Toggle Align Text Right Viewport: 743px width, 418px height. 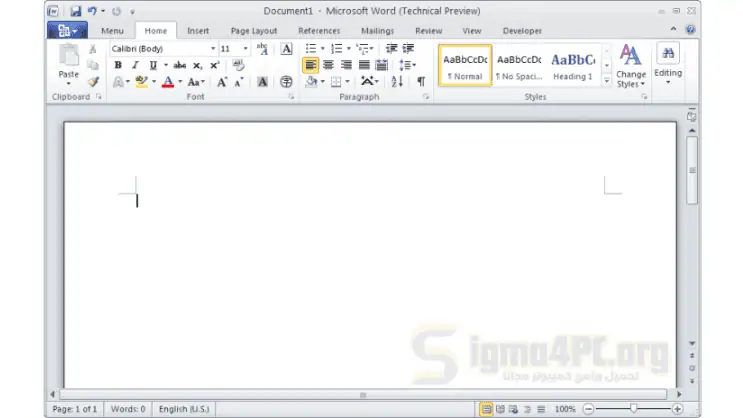[346, 65]
